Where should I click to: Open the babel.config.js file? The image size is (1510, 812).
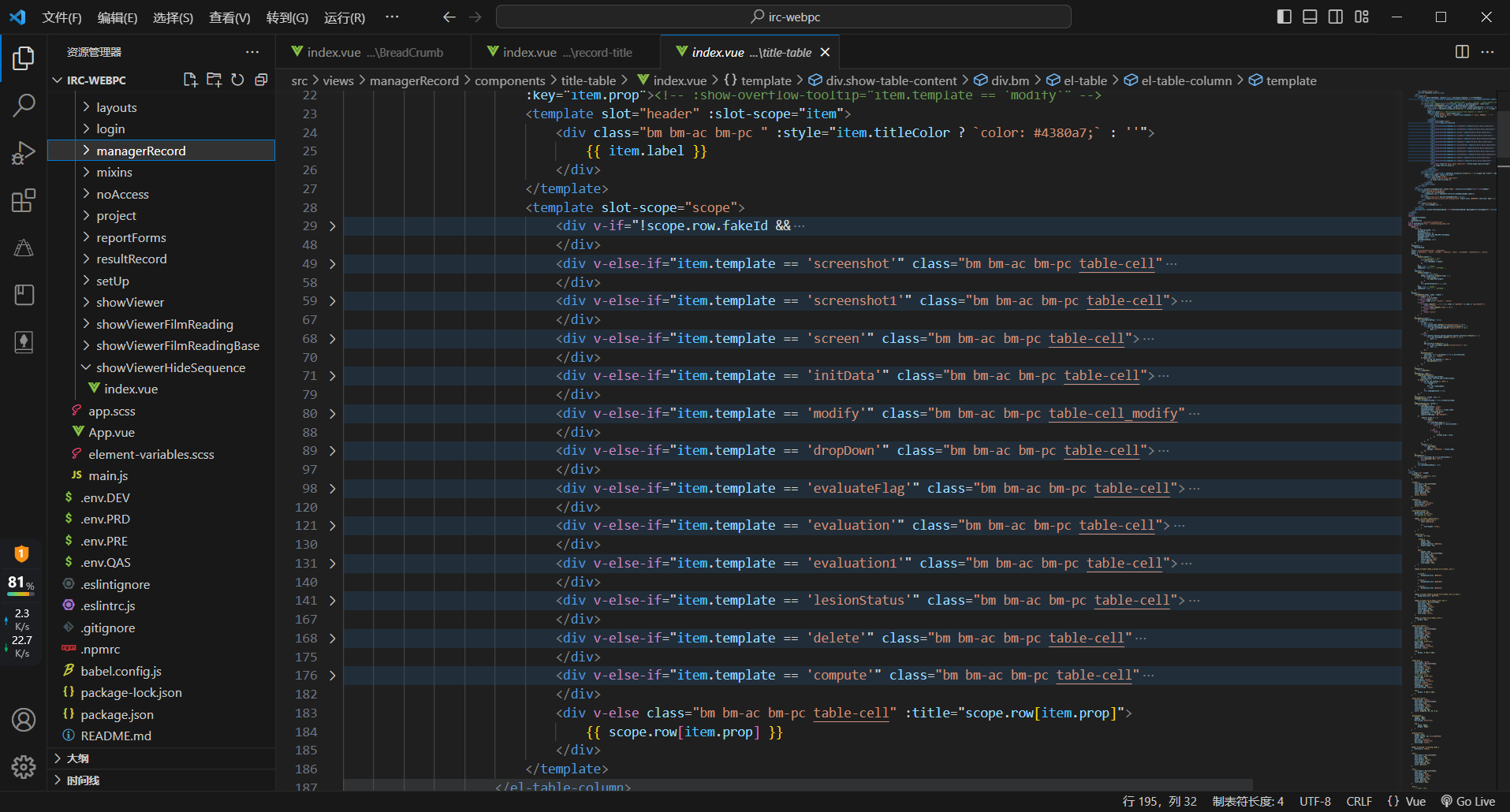(x=161, y=671)
